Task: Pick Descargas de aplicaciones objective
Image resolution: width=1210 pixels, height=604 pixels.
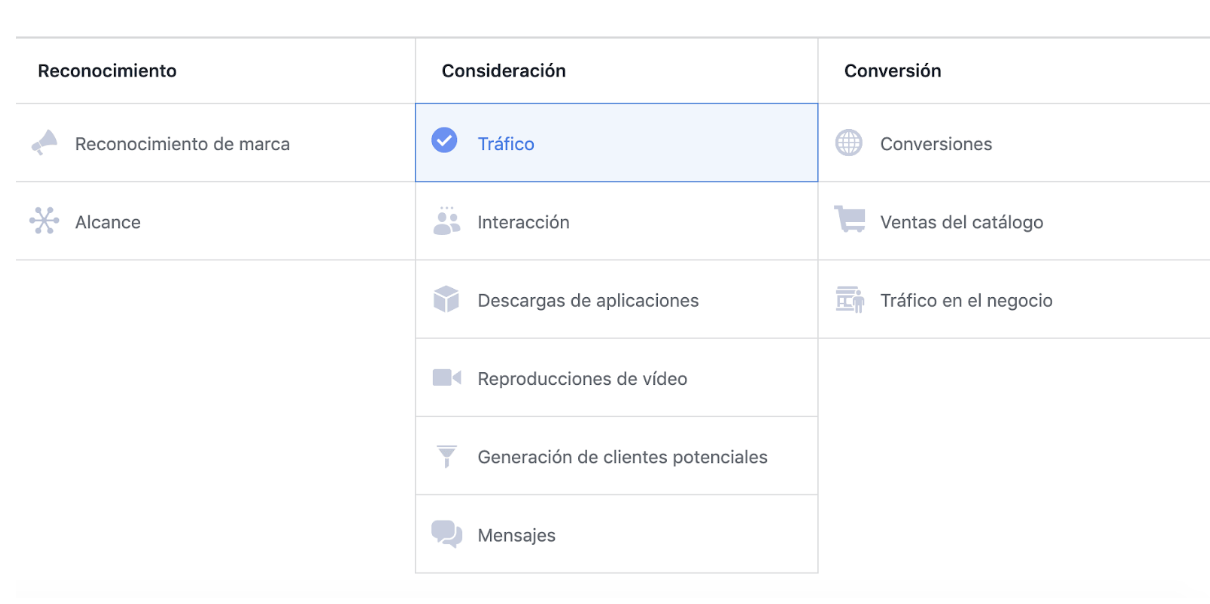Action: 588,300
